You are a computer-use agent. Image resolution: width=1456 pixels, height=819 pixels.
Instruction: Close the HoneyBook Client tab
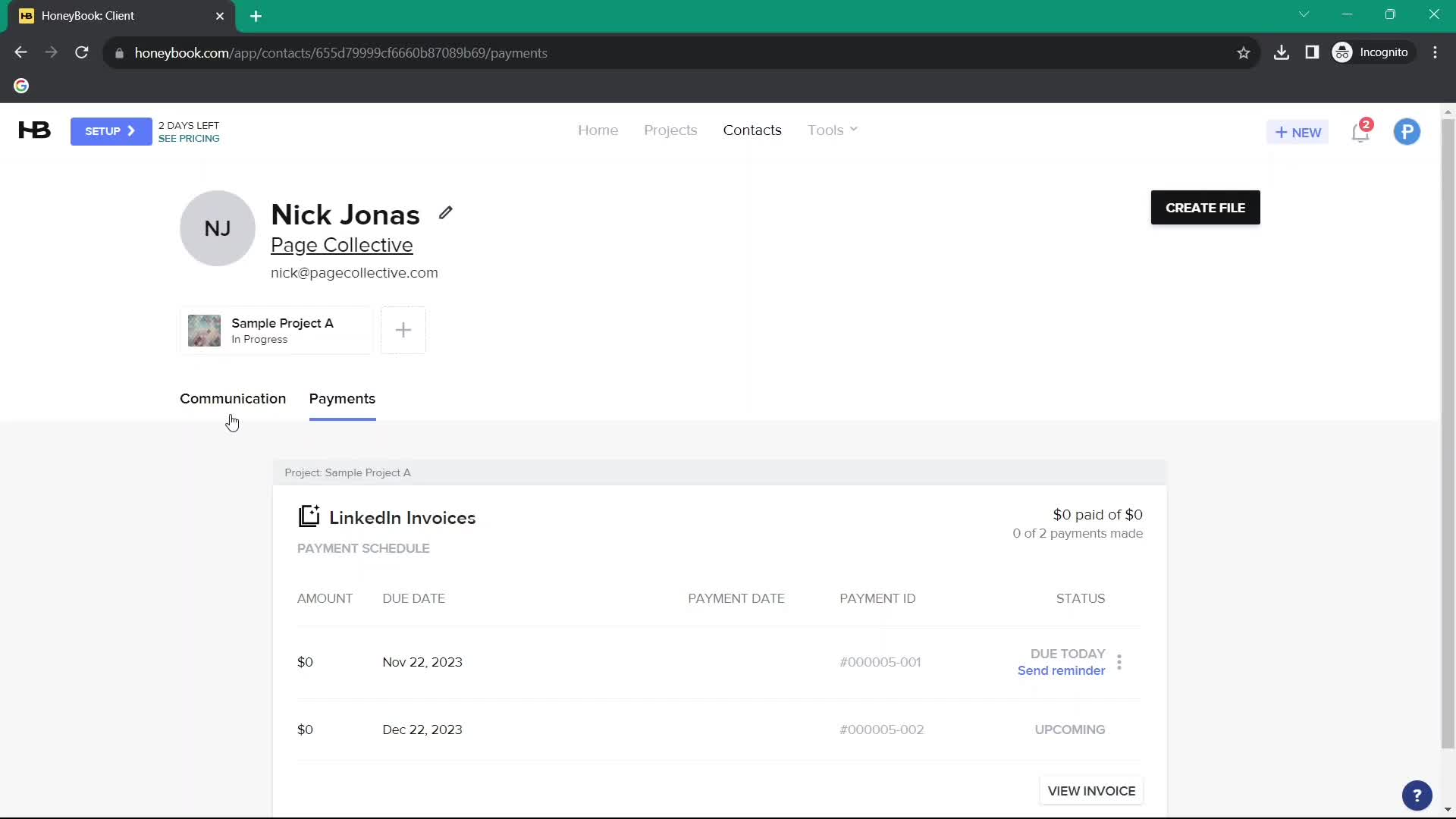(220, 16)
